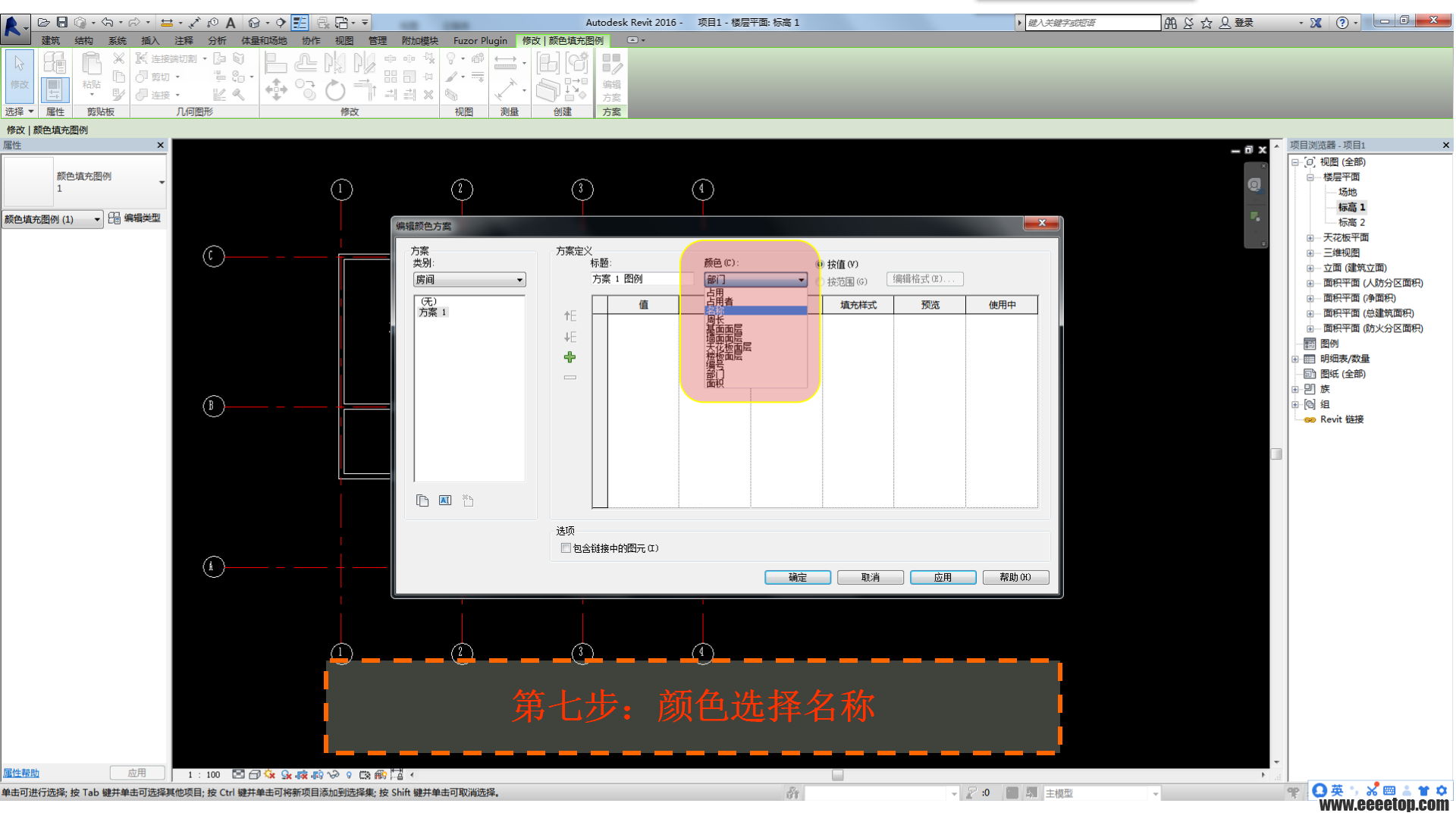Open the Fuzor Plugin ribbon tab
Viewport: 1456px width, 819px height.
click(x=480, y=41)
